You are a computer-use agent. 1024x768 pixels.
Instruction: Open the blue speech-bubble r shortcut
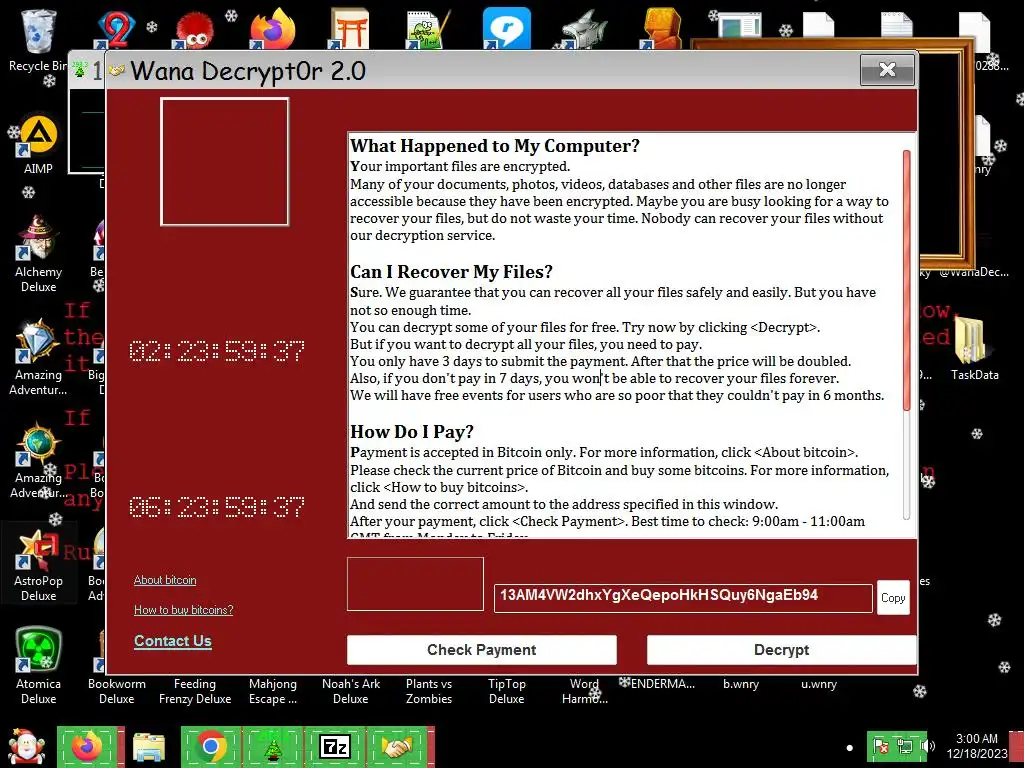point(506,29)
